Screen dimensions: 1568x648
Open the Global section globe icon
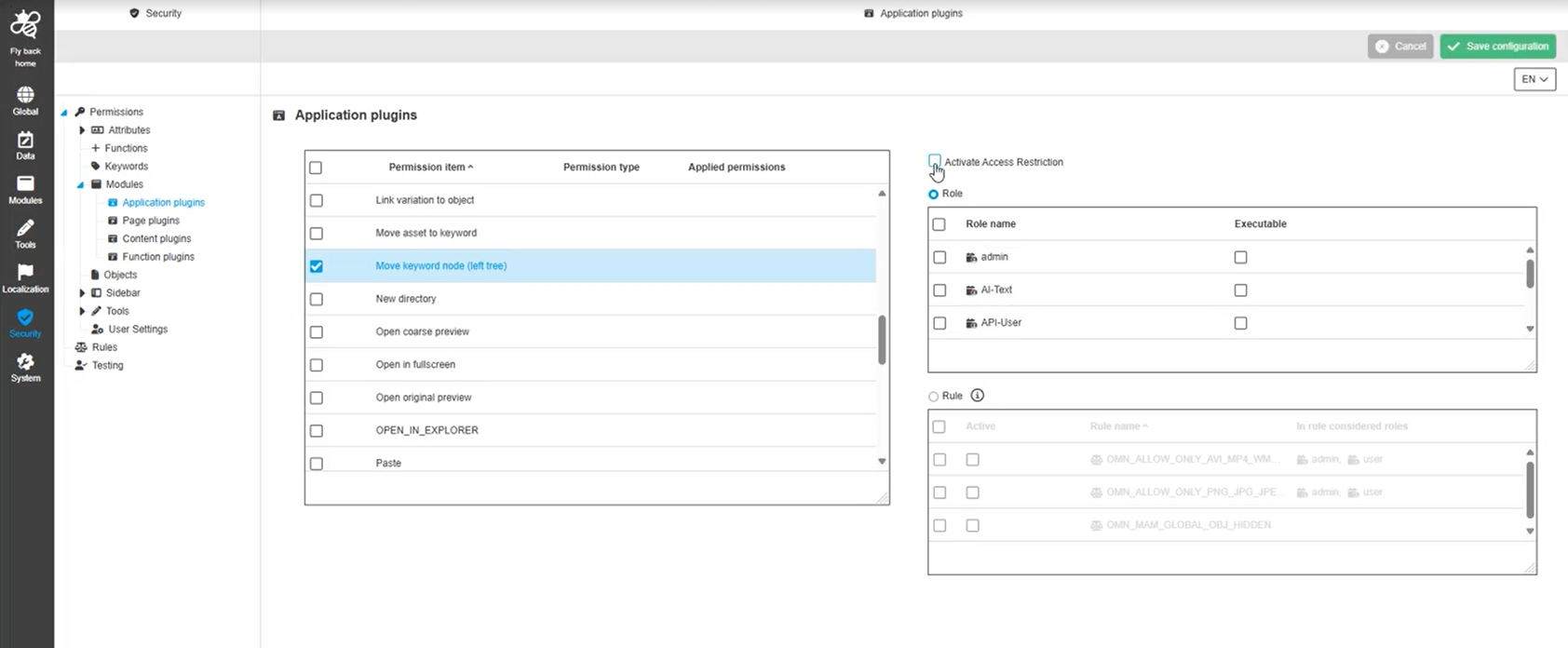click(x=25, y=95)
